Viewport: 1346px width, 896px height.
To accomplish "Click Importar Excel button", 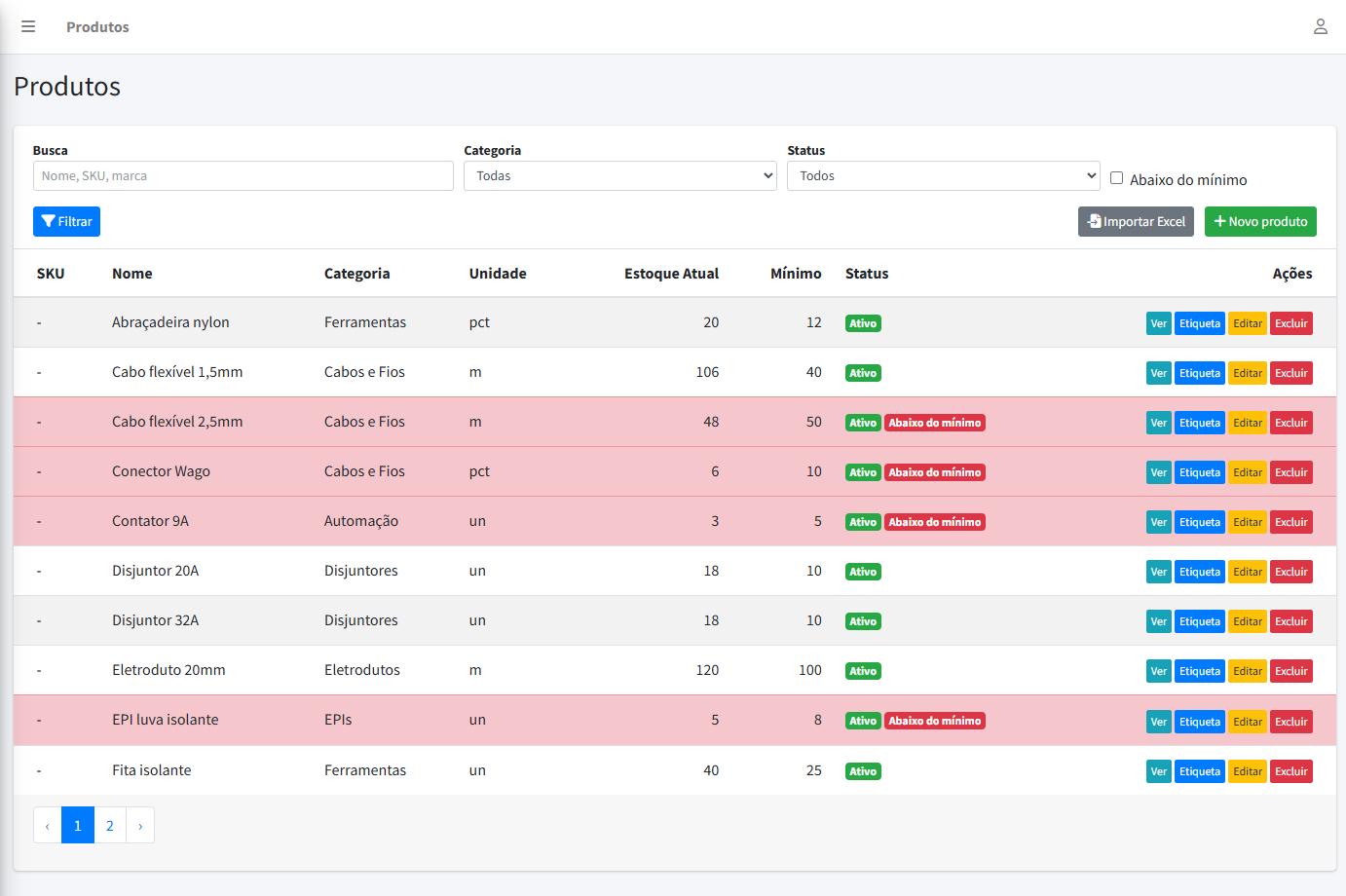I will pos(1136,221).
